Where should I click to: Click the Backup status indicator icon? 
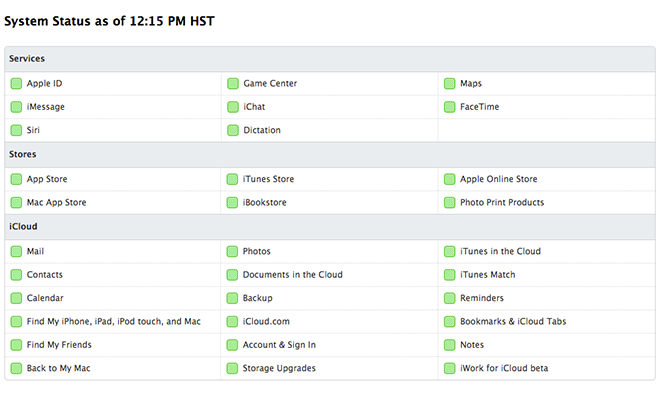tap(232, 298)
